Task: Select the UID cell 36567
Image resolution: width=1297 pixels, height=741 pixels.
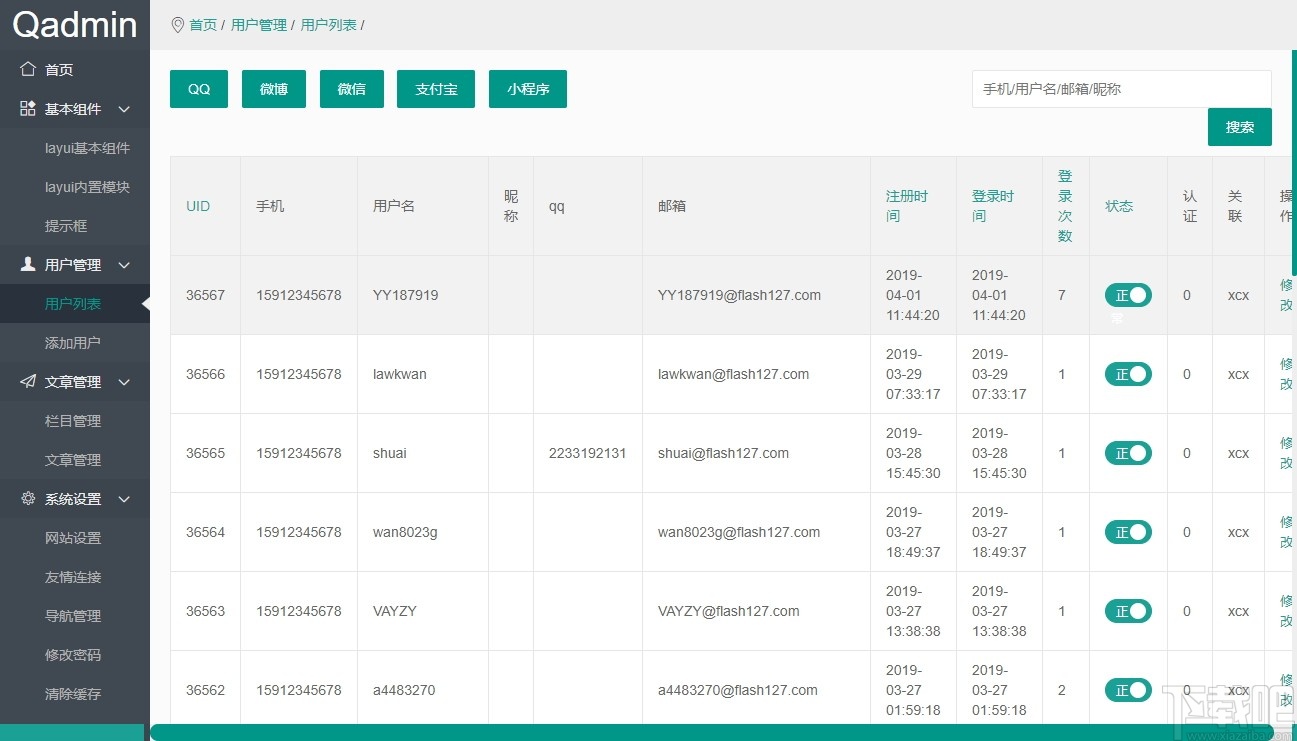Action: 205,295
